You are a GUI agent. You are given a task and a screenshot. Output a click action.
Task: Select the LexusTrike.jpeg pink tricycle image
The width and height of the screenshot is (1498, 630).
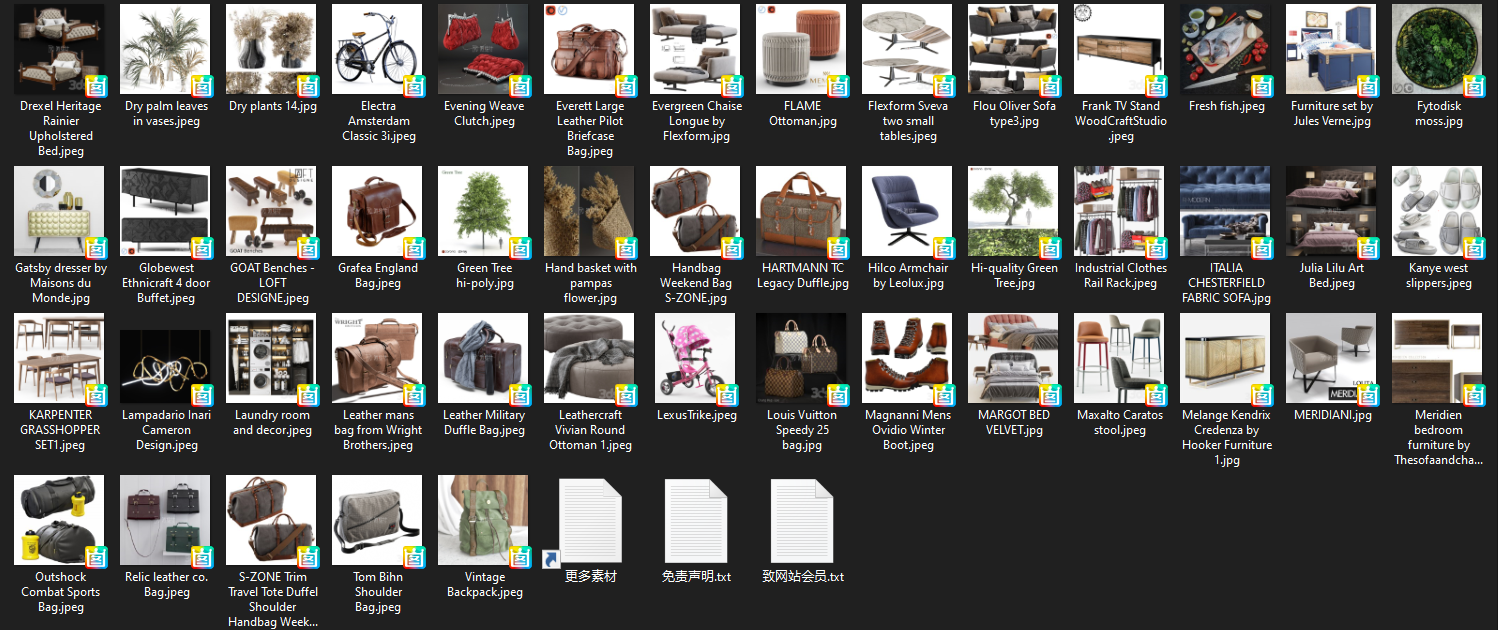(x=696, y=358)
